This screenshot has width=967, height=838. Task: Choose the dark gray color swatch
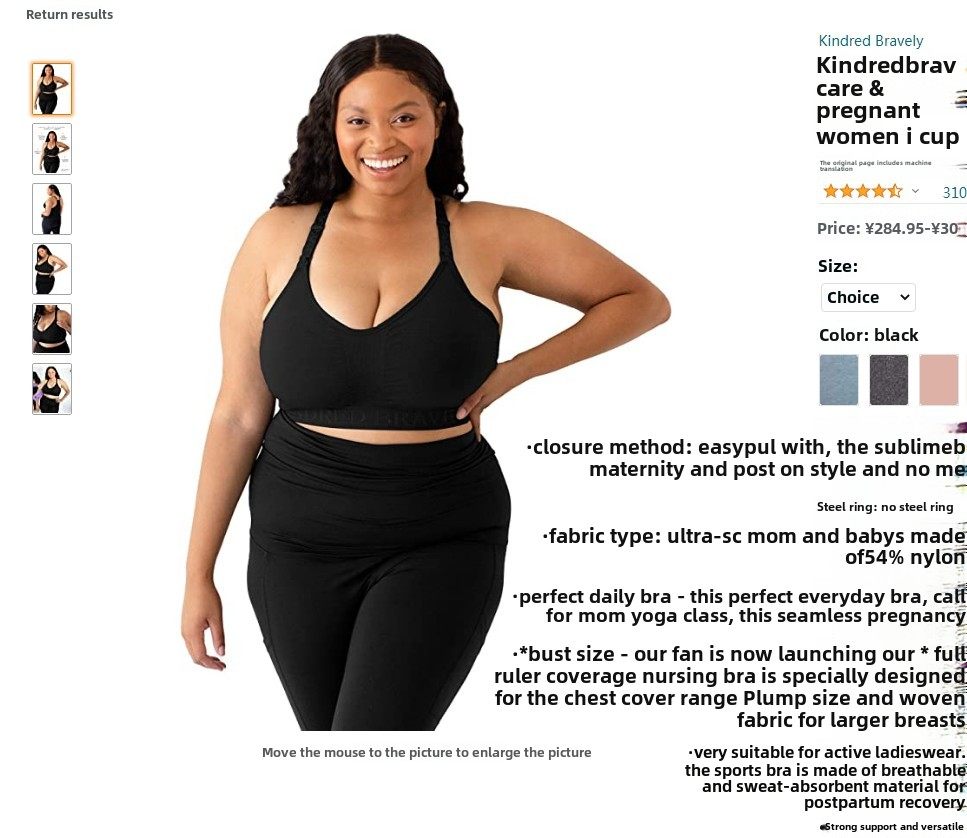pos(888,379)
